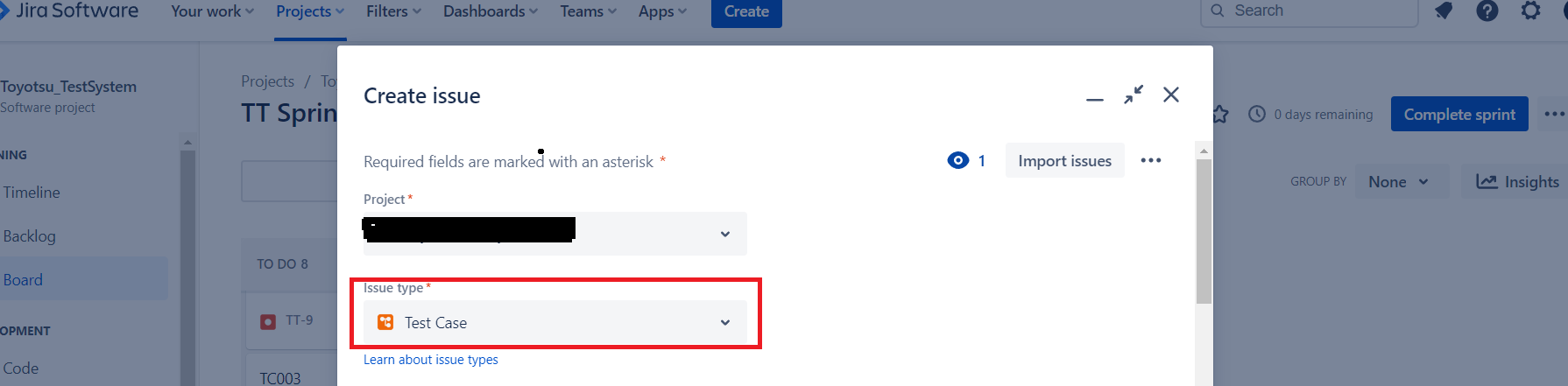Click the Complete sprint button
The image size is (1568, 386).
(x=1459, y=115)
